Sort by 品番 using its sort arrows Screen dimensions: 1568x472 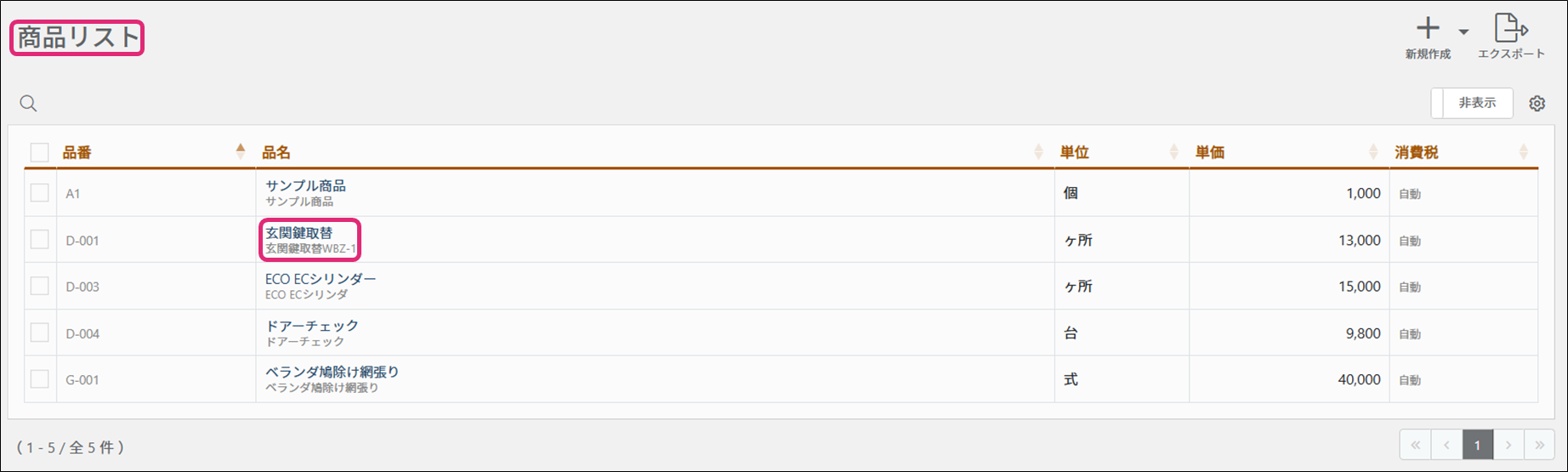tap(241, 151)
